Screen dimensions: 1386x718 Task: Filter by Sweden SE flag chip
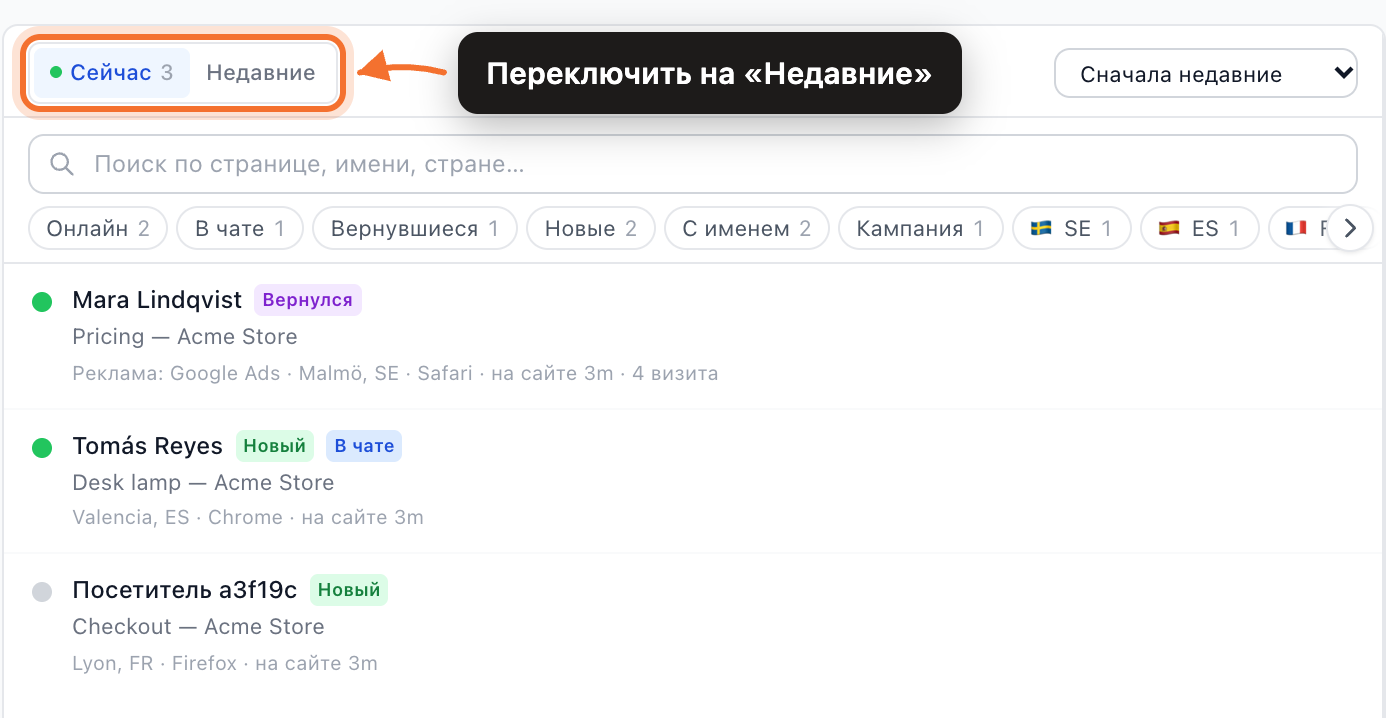click(1072, 228)
